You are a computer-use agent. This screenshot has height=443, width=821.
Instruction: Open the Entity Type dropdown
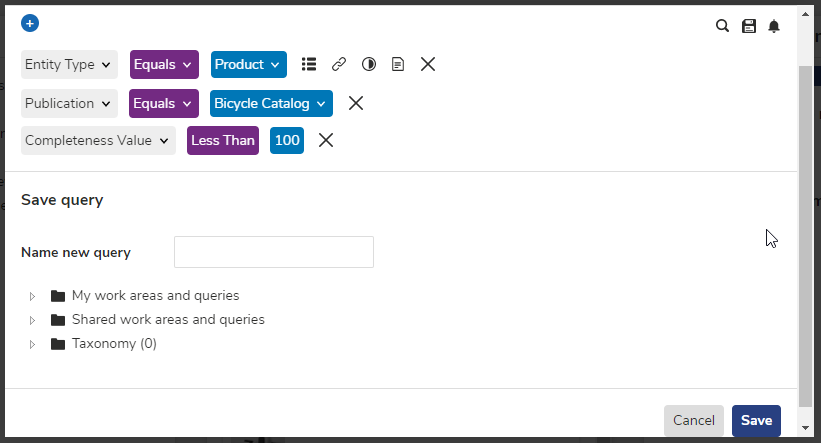click(x=69, y=64)
